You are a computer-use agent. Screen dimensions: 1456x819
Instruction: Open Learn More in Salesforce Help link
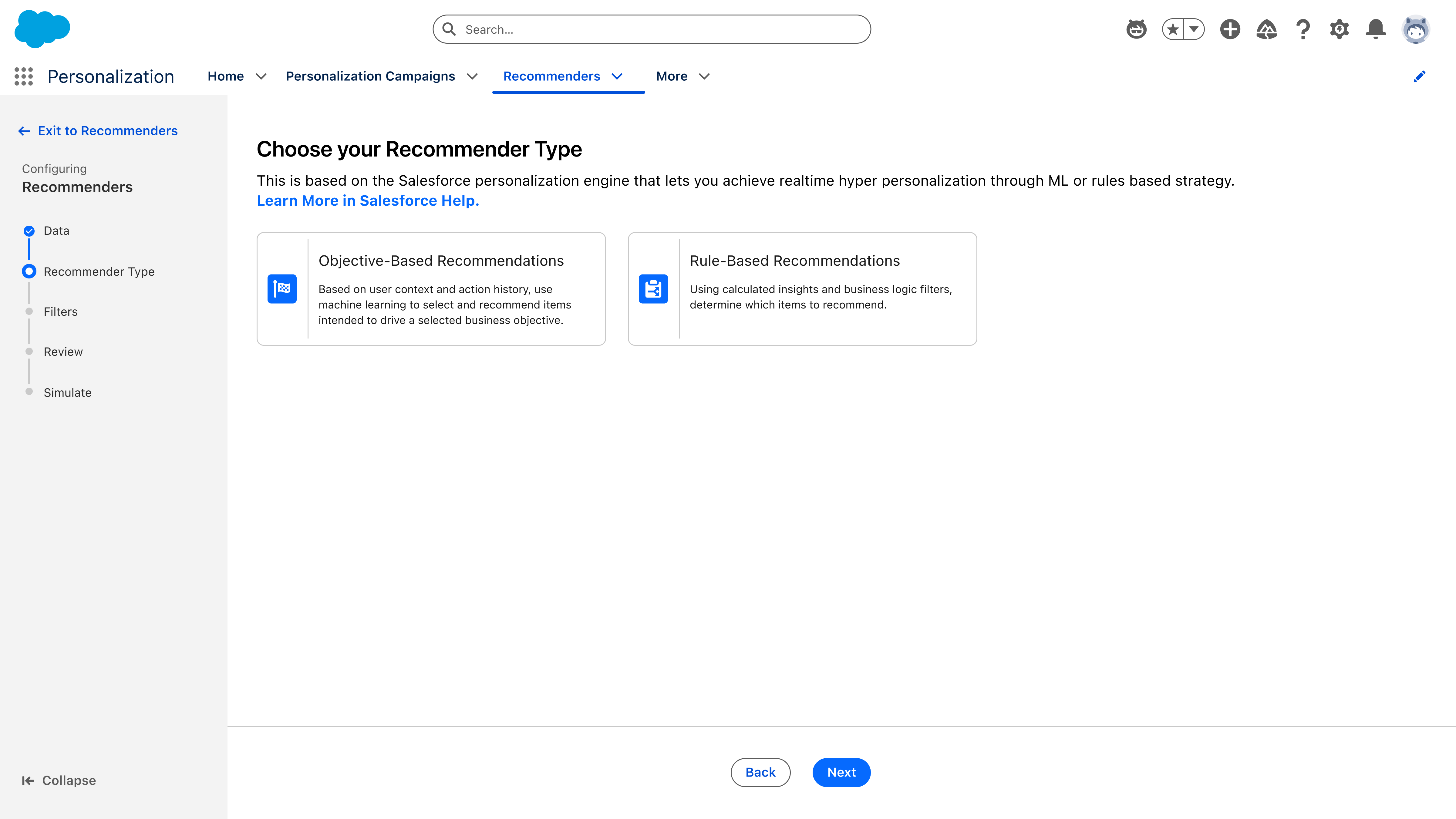tap(368, 201)
